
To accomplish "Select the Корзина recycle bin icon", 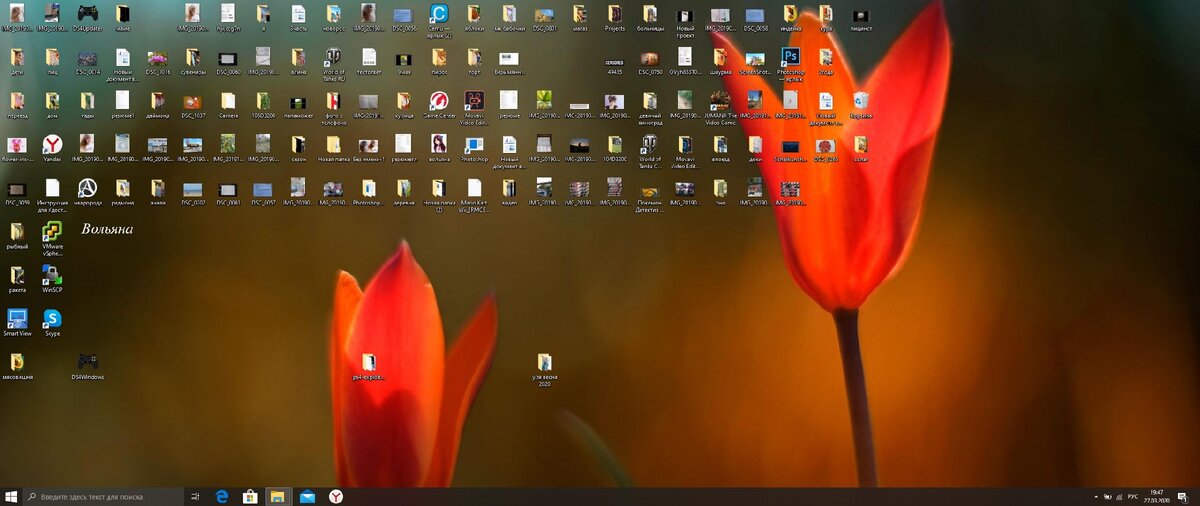I will pos(860,103).
